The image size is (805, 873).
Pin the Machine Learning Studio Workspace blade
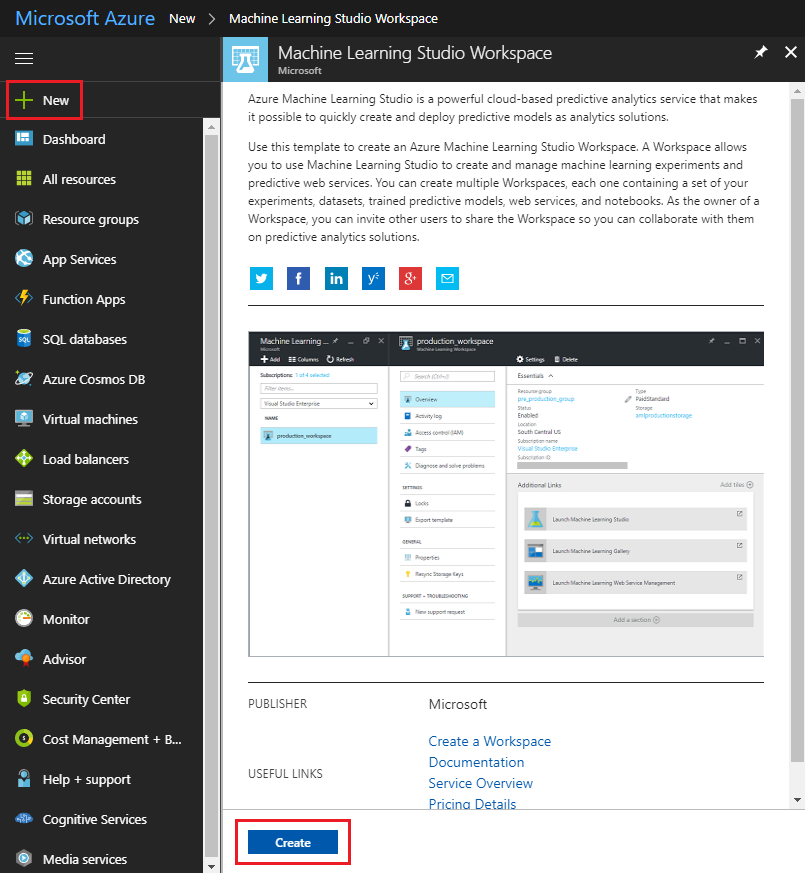(x=760, y=52)
